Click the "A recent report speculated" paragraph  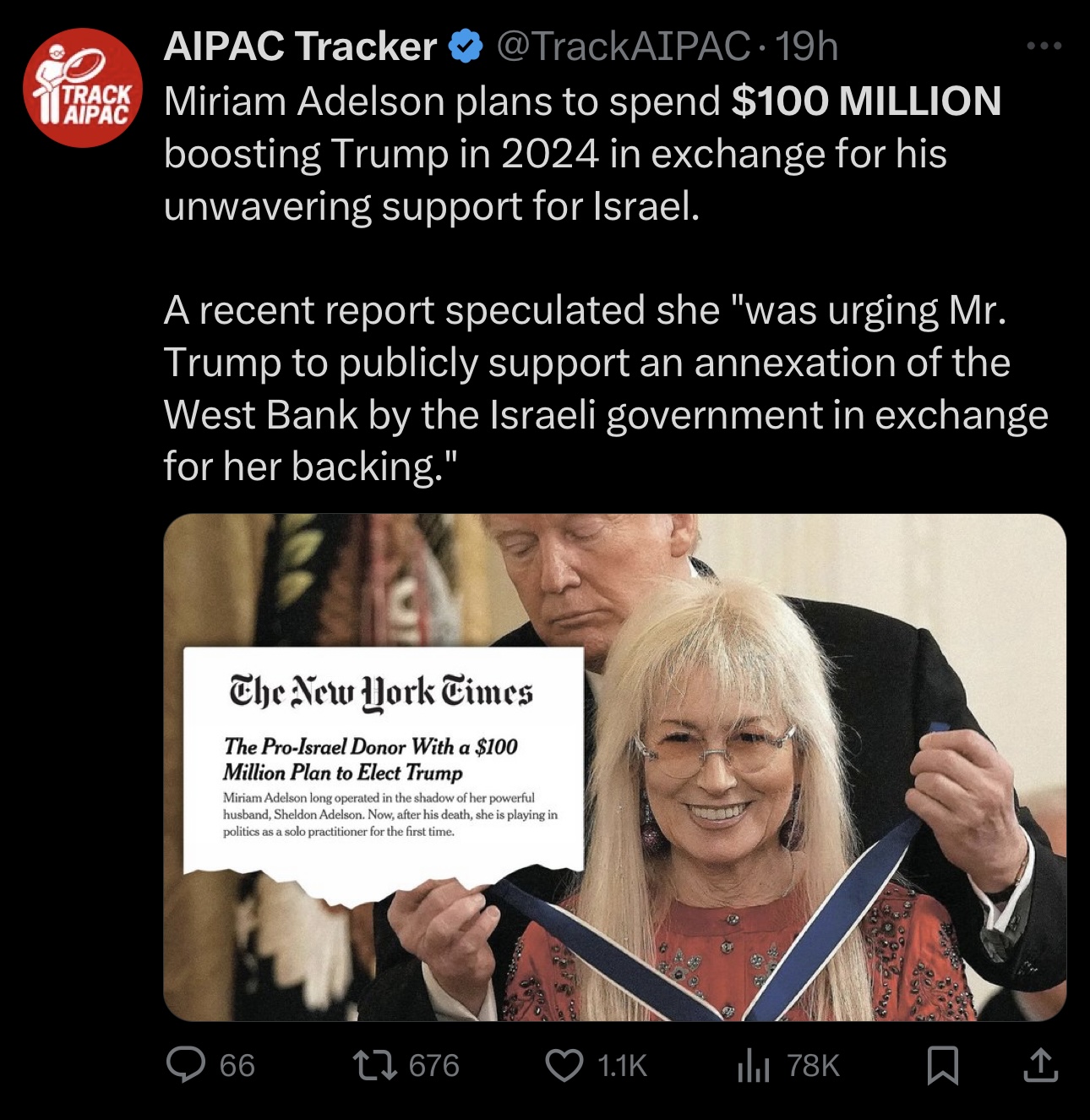(x=606, y=389)
